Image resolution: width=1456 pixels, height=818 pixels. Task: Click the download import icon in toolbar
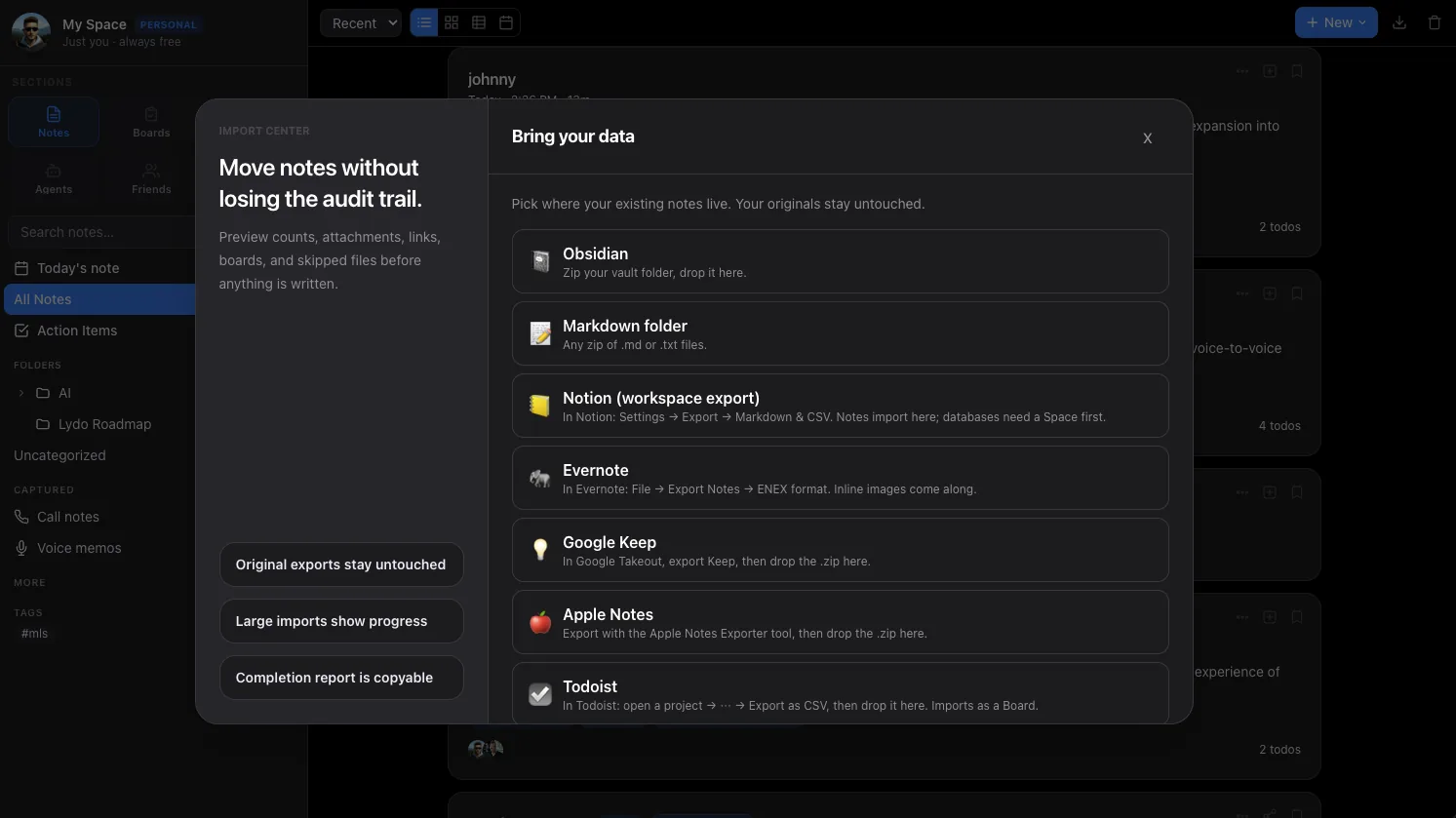point(1399,22)
